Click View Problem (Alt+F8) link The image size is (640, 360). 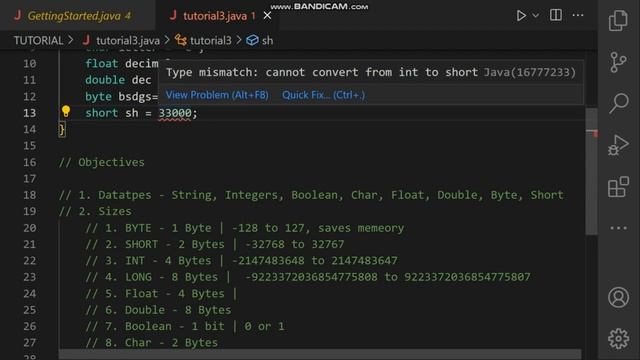[x=217, y=95]
